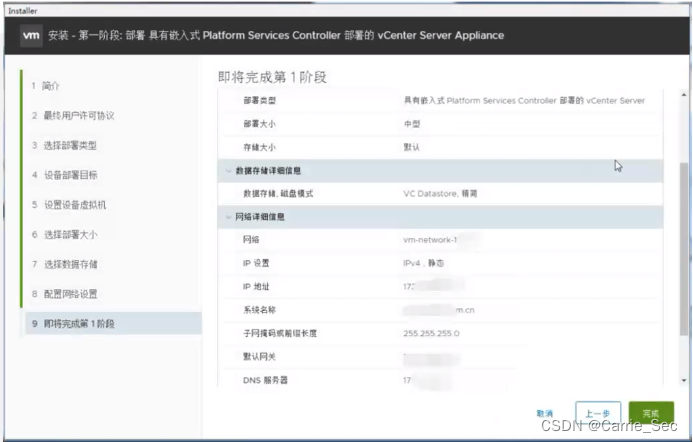Click the 取消 cancel link
This screenshot has width=693, height=442.
tap(544, 413)
